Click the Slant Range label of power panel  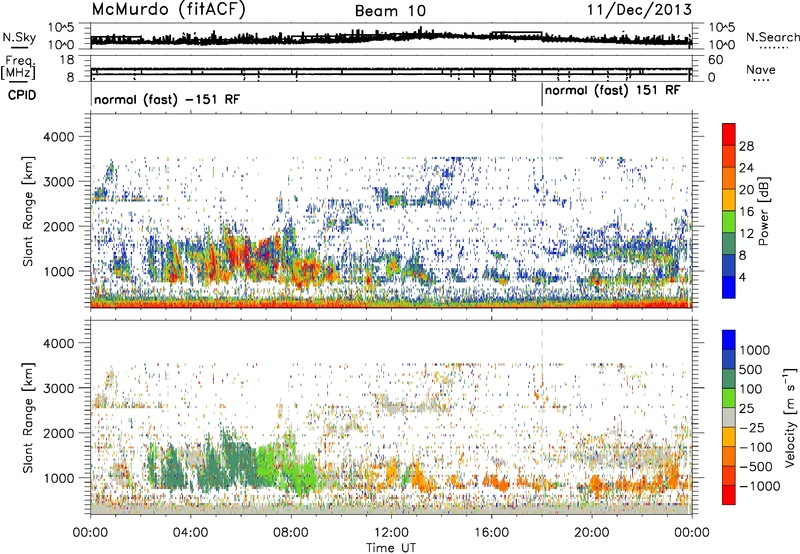tap(28, 211)
